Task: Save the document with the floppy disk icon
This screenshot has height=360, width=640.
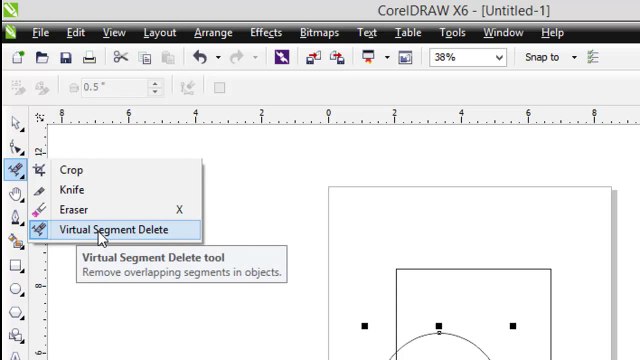Action: click(66, 57)
